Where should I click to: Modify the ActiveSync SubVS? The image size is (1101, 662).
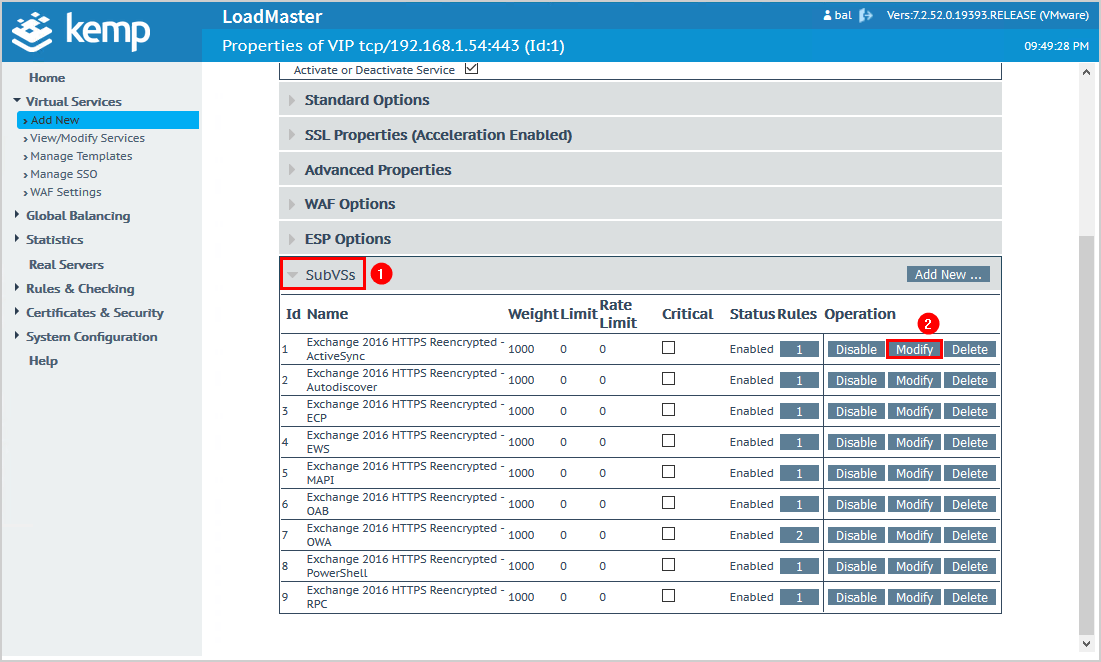914,349
